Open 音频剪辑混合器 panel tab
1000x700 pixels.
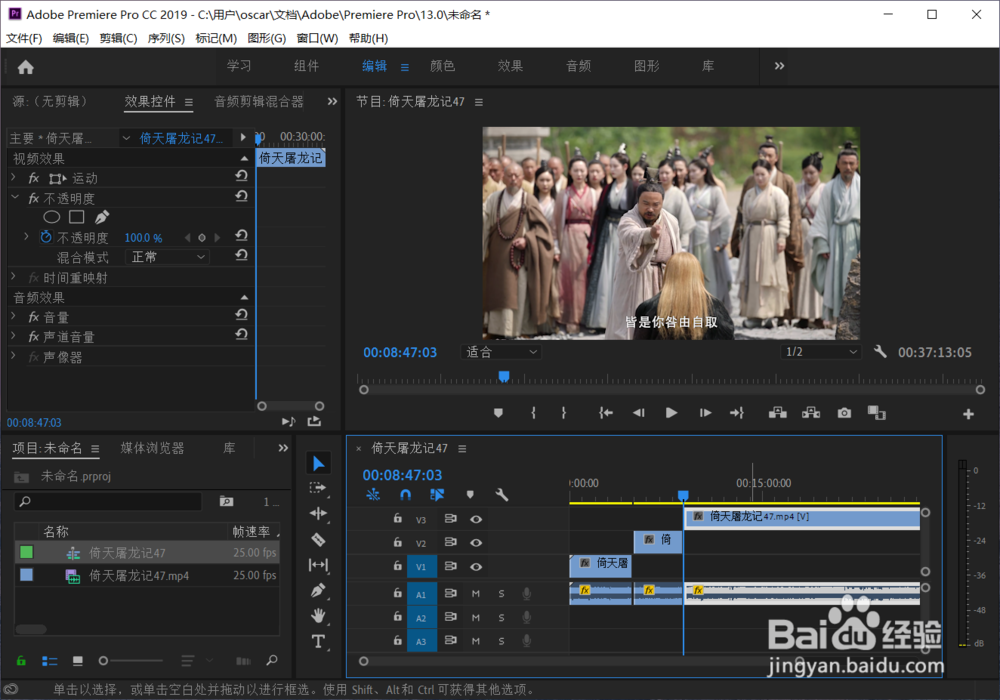click(259, 101)
